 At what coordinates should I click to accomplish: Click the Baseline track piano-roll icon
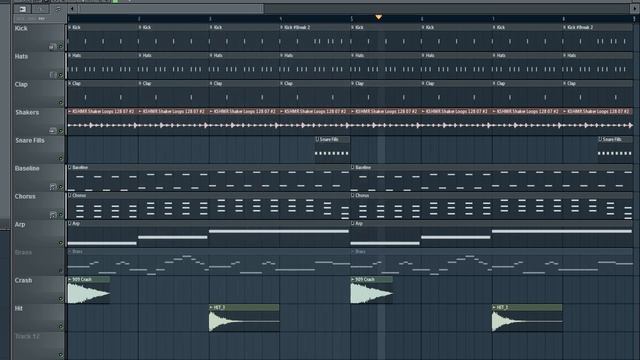pos(52,187)
